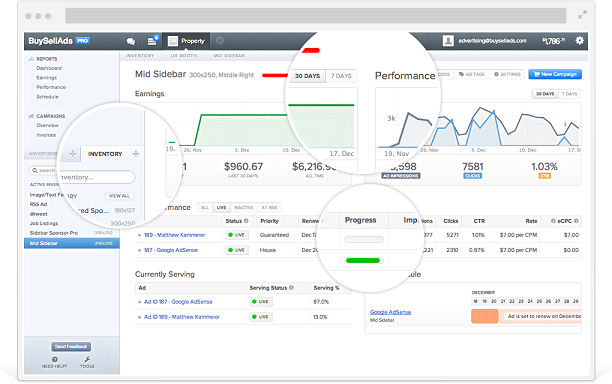Click the UX BOOTH breadcrumb
This screenshot has height=384, width=612.
tap(184, 56)
